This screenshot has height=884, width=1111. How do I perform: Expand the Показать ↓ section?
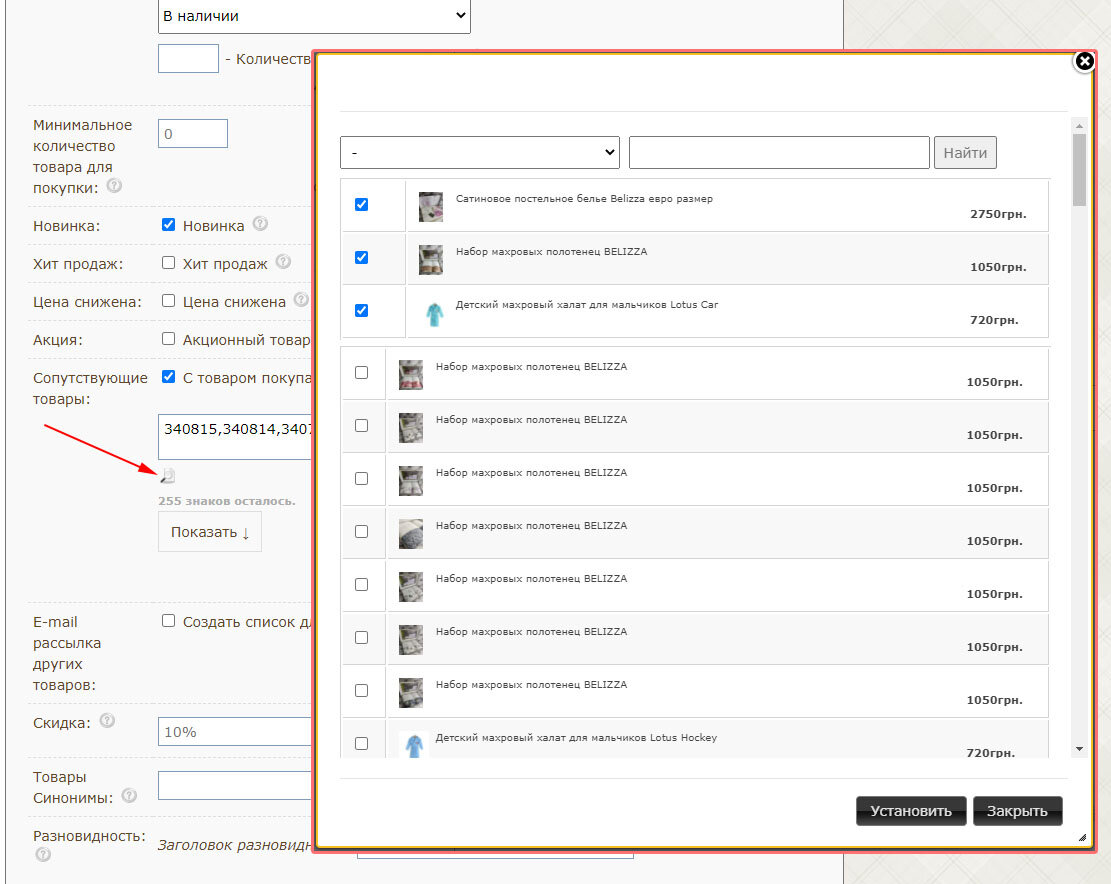[209, 532]
